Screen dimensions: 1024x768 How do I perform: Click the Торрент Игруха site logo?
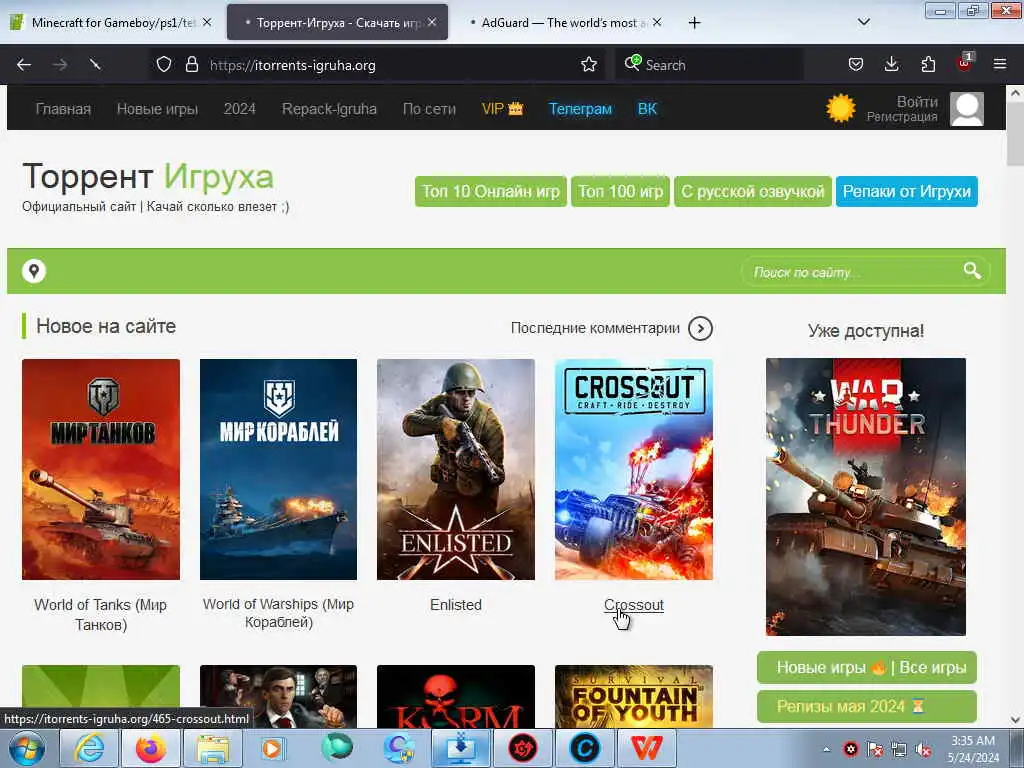pos(148,176)
